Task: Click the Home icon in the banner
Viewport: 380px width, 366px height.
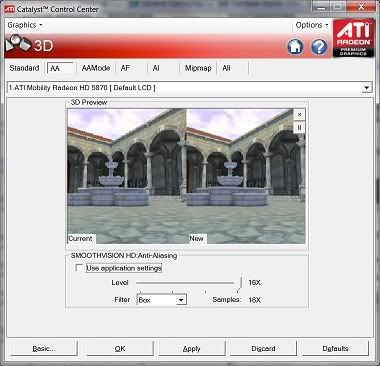Action: pyautogui.click(x=295, y=47)
